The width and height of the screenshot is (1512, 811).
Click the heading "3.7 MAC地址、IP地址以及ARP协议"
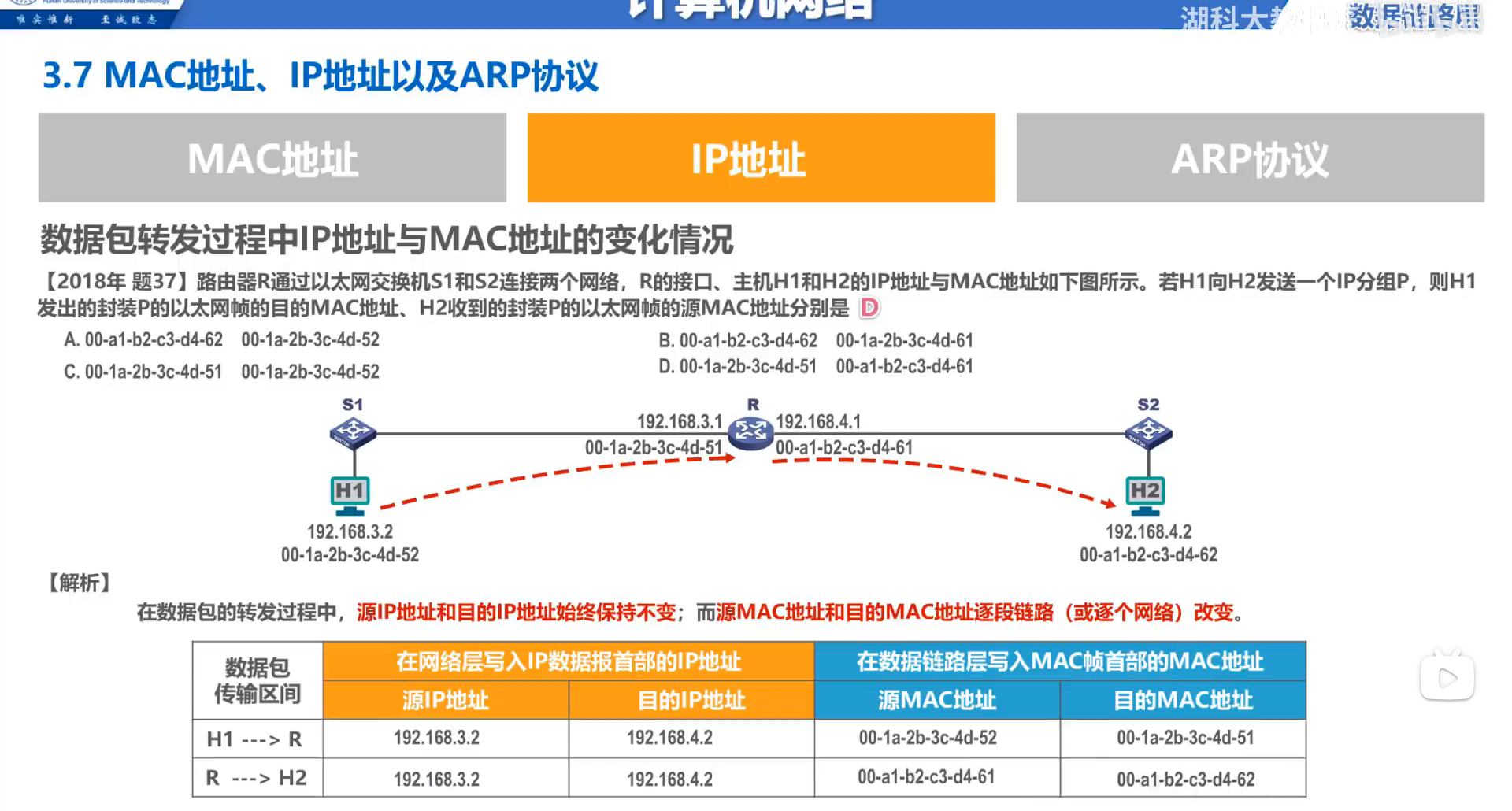(321, 76)
